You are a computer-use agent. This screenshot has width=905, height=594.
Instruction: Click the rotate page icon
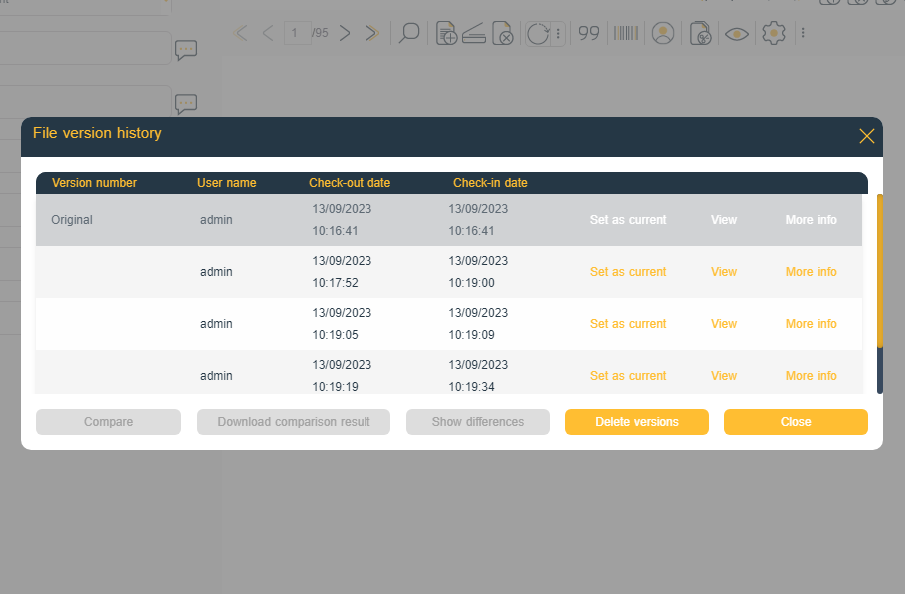[538, 33]
